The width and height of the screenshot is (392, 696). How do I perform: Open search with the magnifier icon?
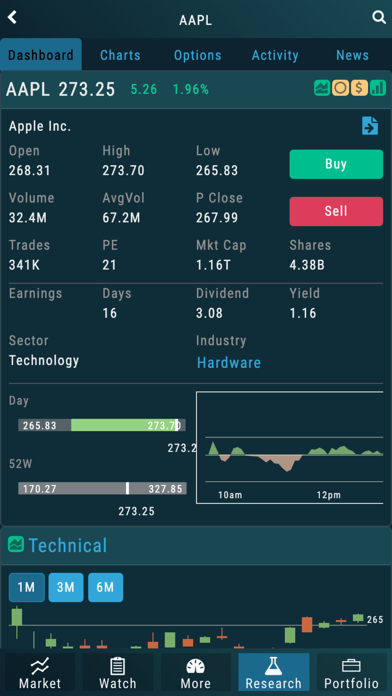(379, 18)
